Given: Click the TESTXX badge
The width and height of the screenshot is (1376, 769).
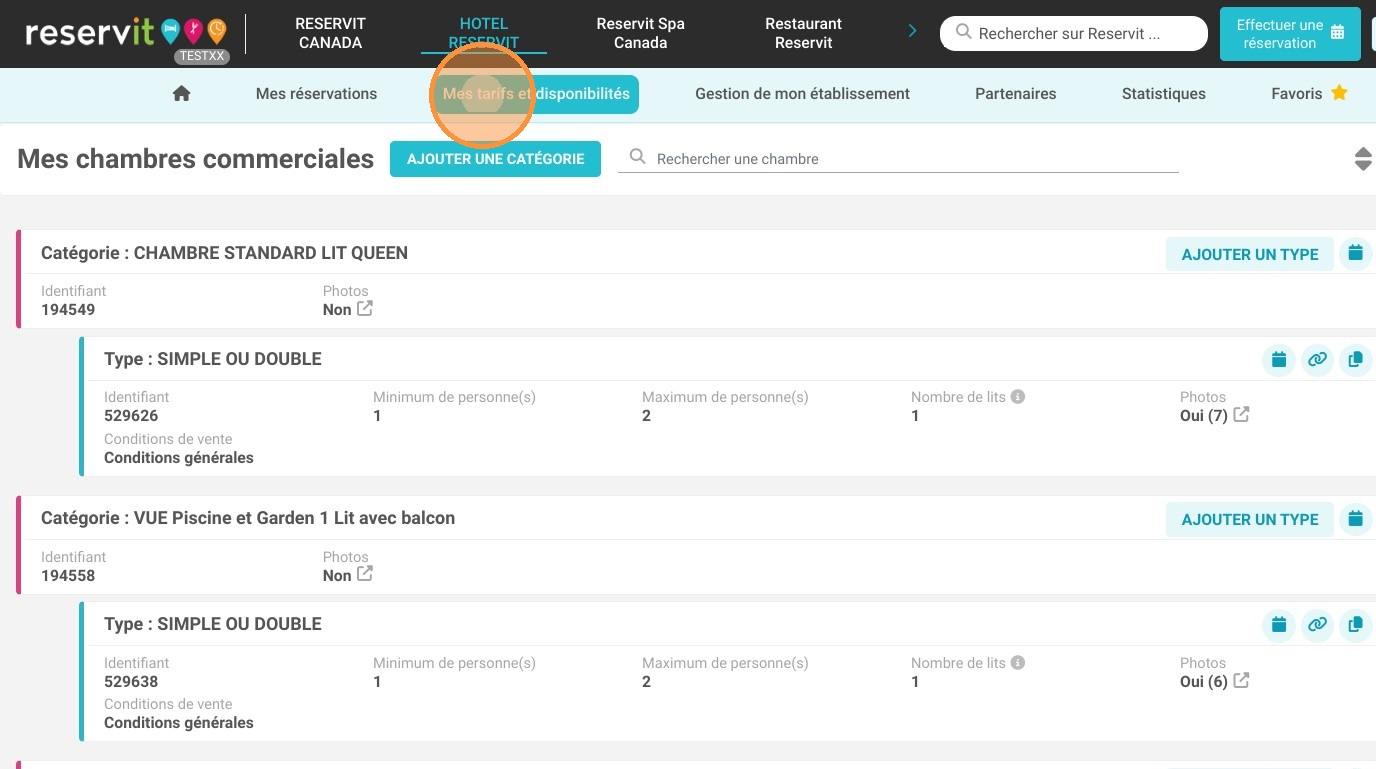Looking at the screenshot, I should [202, 56].
